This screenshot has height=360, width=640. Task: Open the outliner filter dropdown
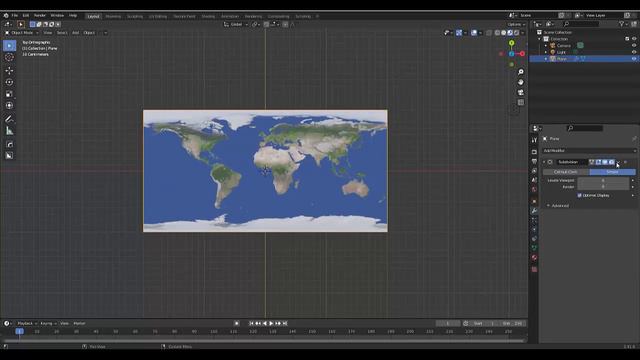tap(623, 24)
